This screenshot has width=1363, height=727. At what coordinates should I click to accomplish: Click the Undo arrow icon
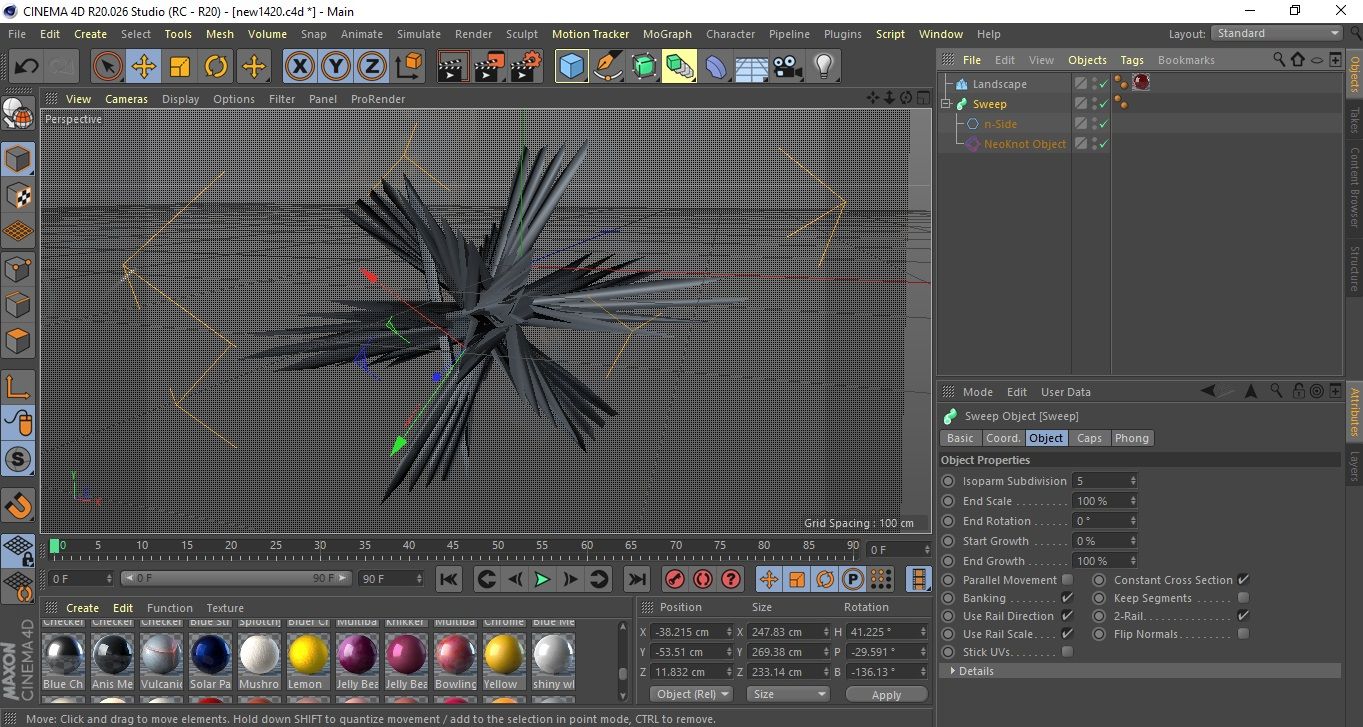tap(27, 67)
